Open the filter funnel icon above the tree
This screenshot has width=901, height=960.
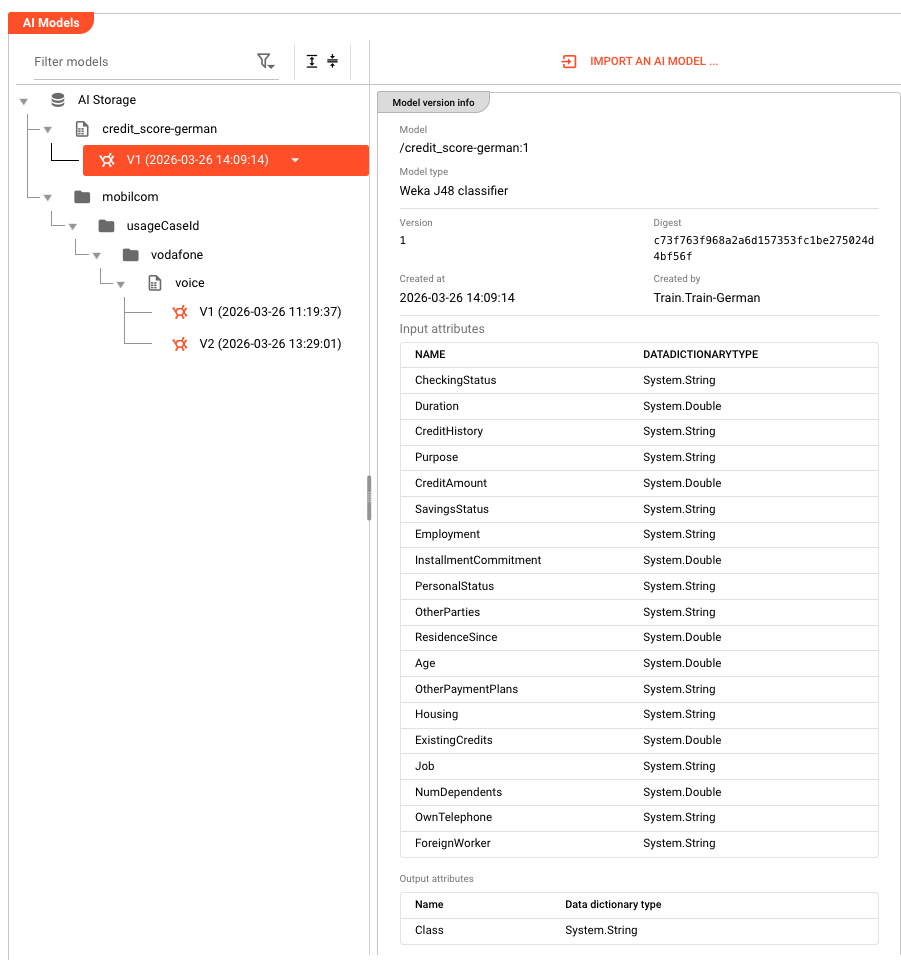coord(266,61)
